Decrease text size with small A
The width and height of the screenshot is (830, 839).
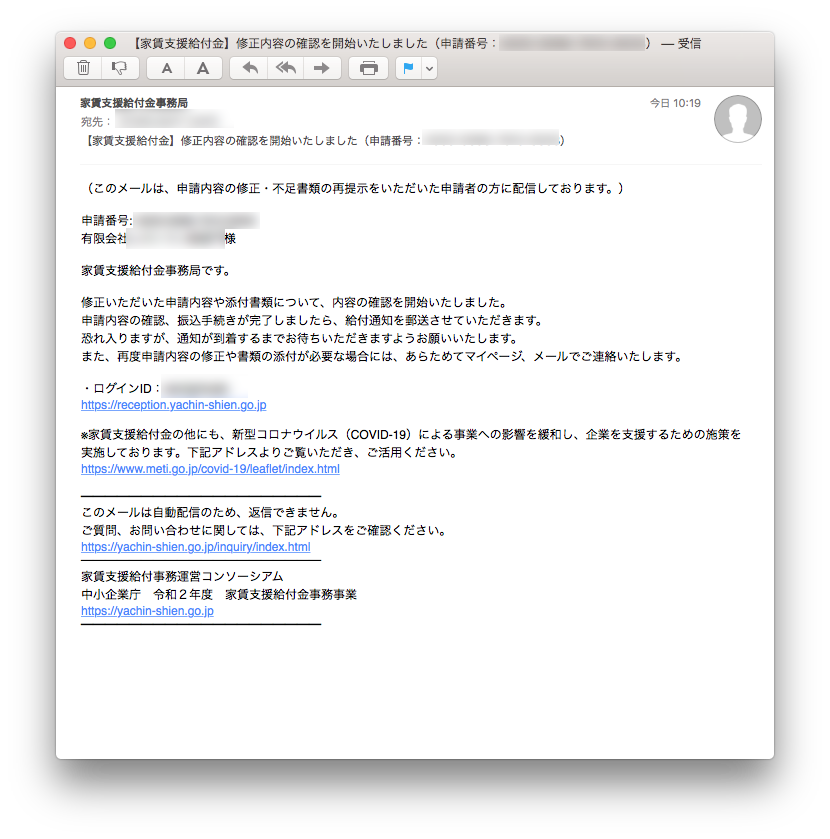tap(167, 68)
